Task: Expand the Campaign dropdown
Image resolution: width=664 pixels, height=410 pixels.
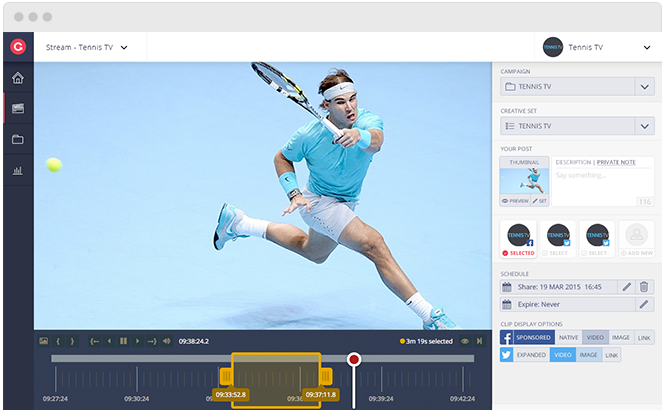Action: 644,87
